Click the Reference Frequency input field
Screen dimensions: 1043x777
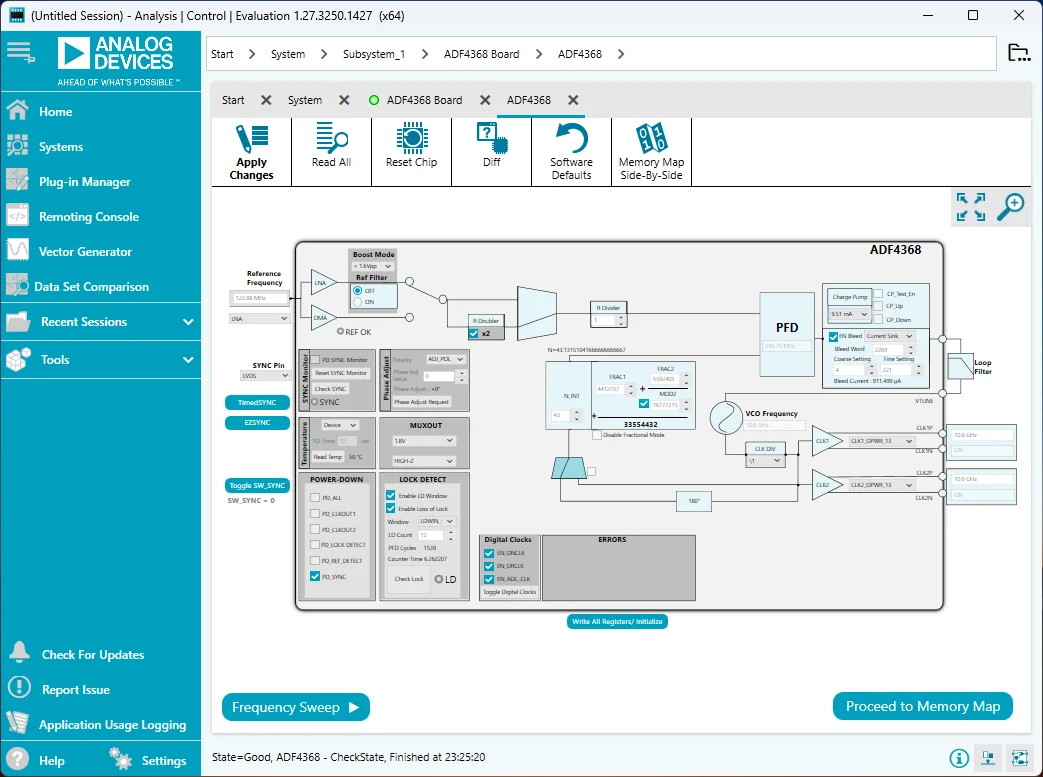point(259,298)
